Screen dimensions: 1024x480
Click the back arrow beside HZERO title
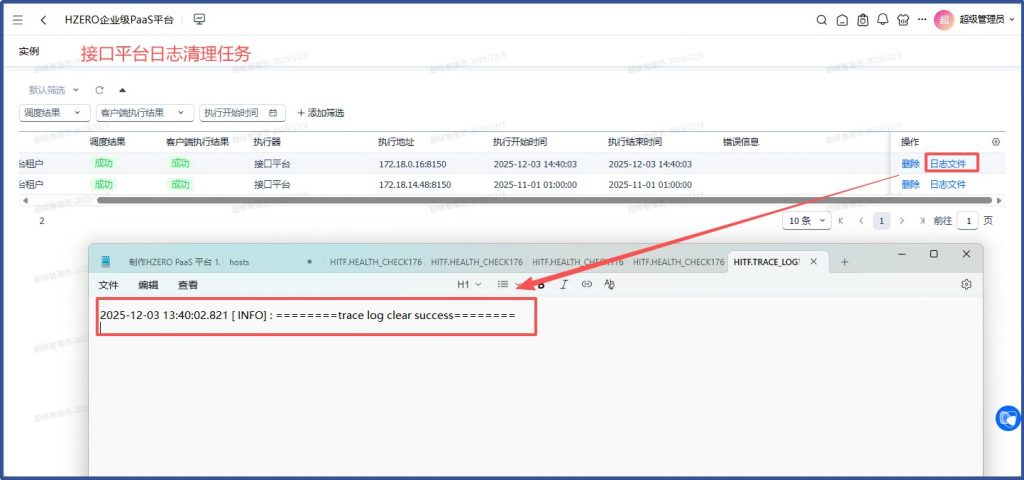(43, 19)
